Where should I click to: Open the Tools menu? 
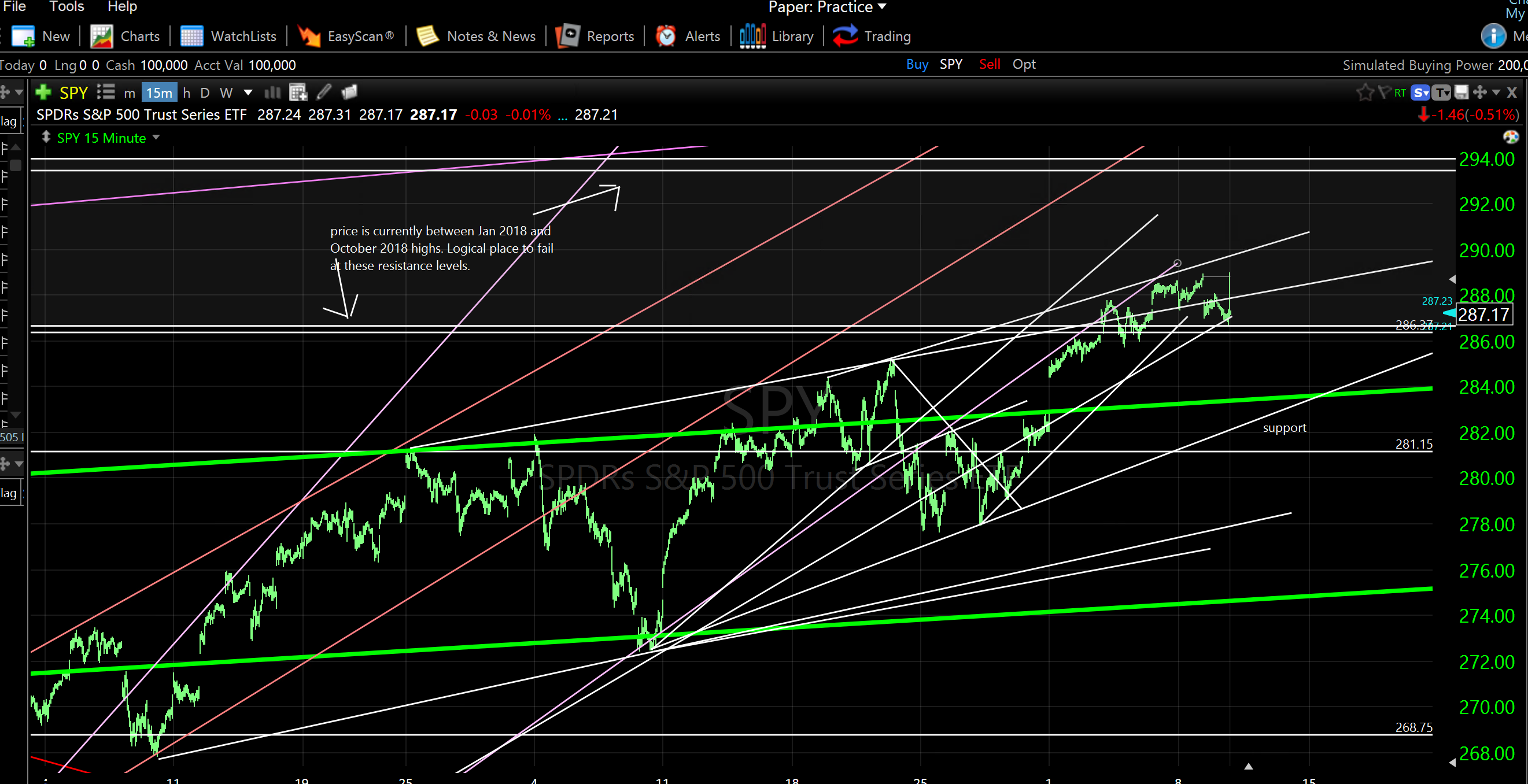click(x=67, y=6)
